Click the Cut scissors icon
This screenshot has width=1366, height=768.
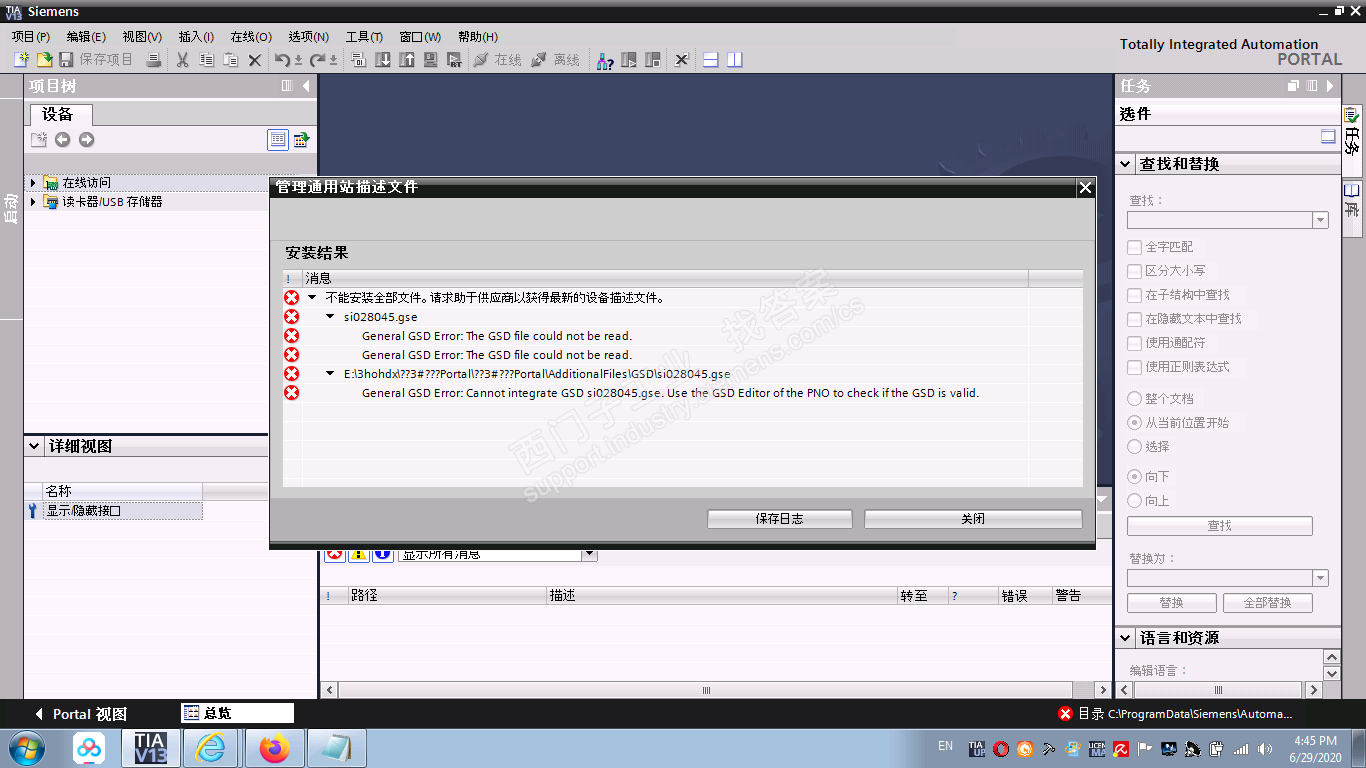183,60
